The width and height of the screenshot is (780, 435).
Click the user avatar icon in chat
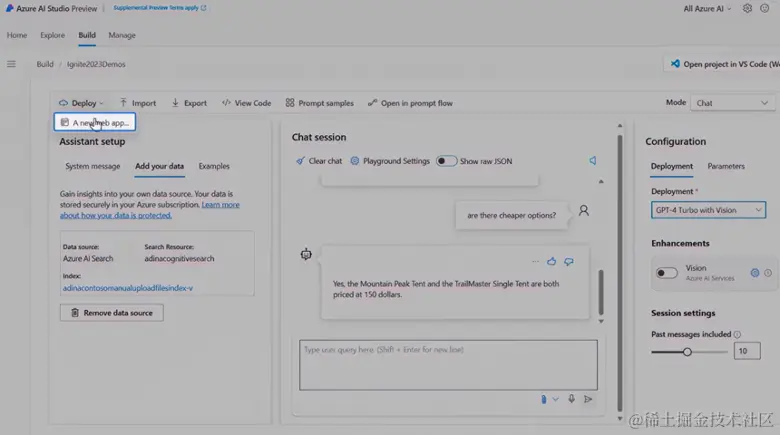tap(584, 211)
